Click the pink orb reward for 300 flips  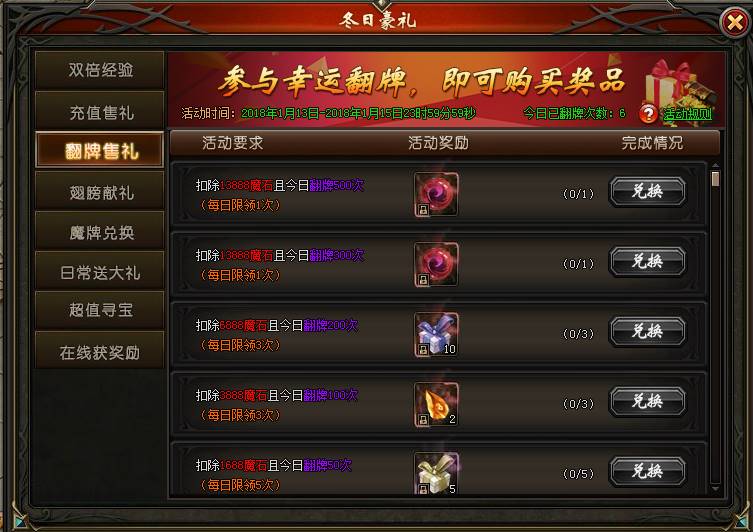(436, 265)
